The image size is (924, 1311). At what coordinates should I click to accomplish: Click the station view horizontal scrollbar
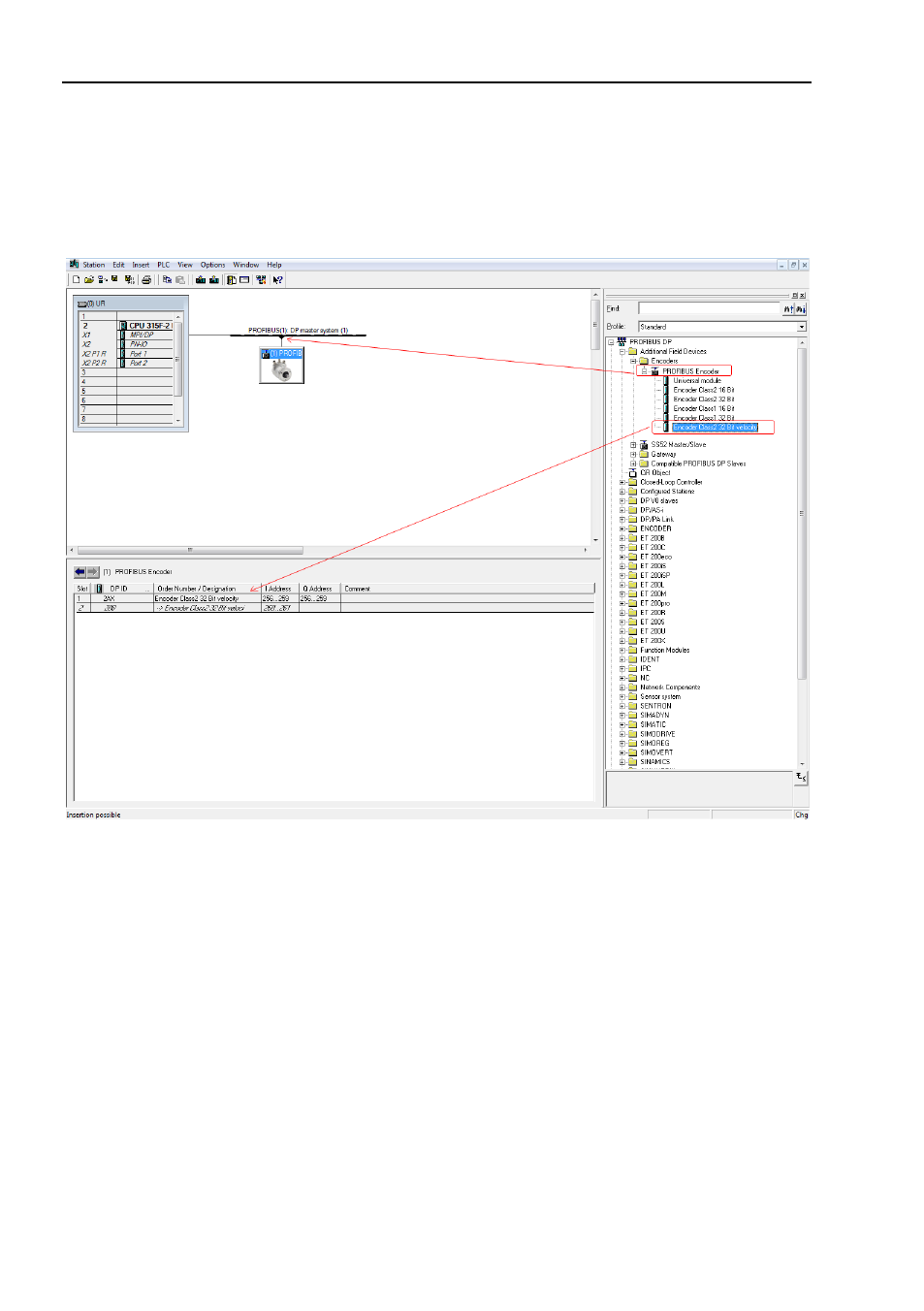point(328,550)
